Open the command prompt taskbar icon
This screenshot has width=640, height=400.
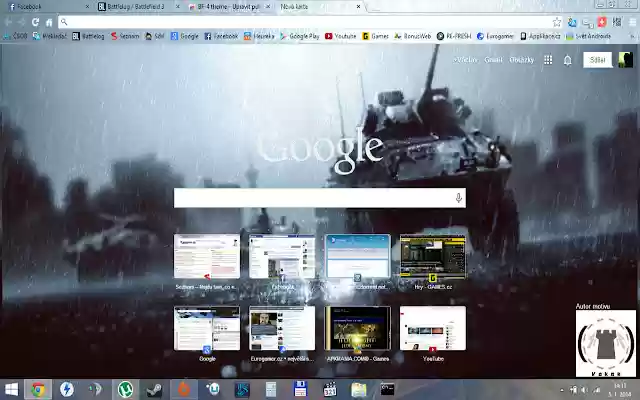387,389
